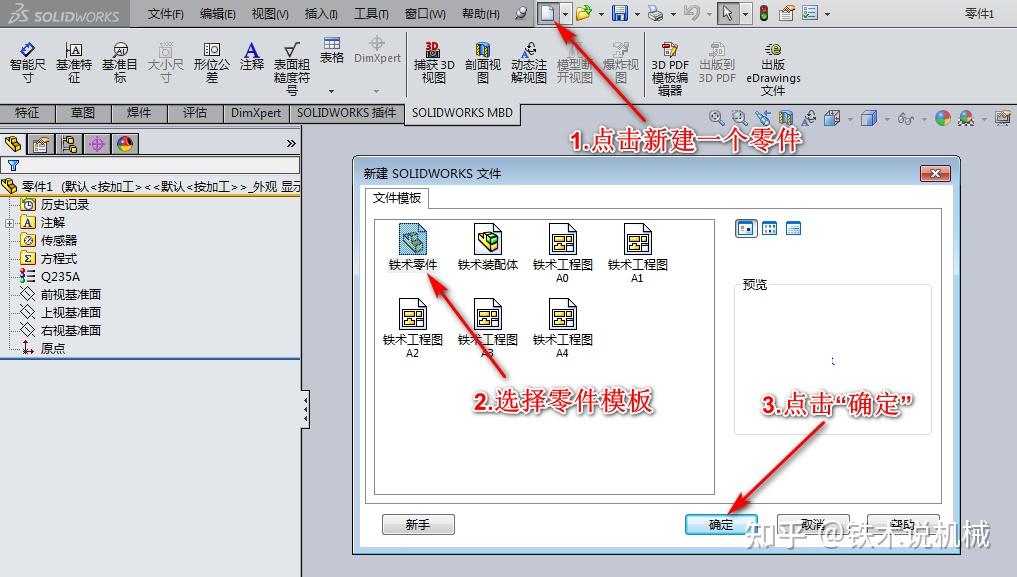Screen dimensions: 1017x577
Task: Click the 表格 tables tool
Action: tap(331, 51)
